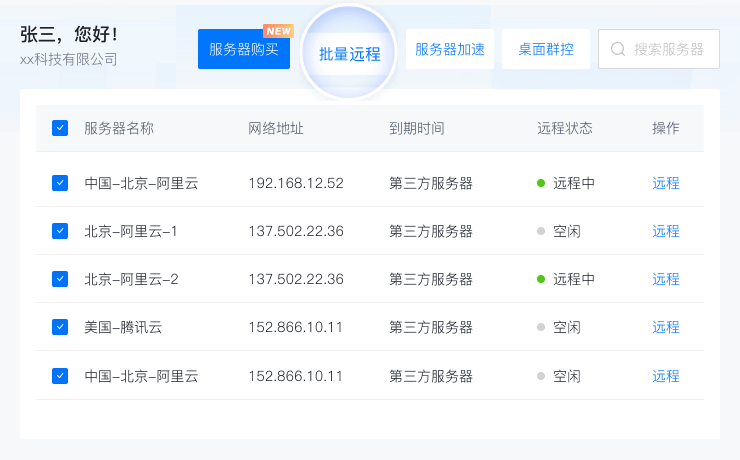Uncheck the 美国-腾讯云 row checkbox
Viewport: 740px width, 460px height.
pos(60,327)
